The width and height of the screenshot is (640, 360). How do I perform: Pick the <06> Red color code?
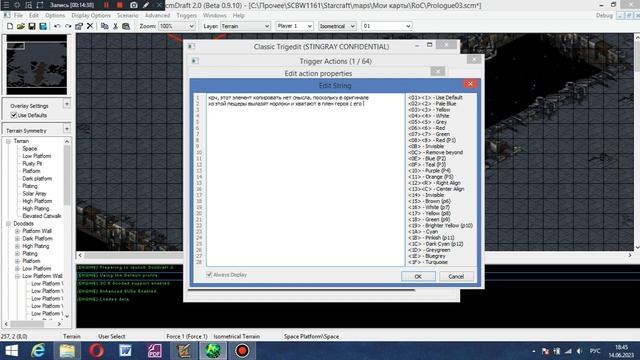pyautogui.click(x=427, y=128)
